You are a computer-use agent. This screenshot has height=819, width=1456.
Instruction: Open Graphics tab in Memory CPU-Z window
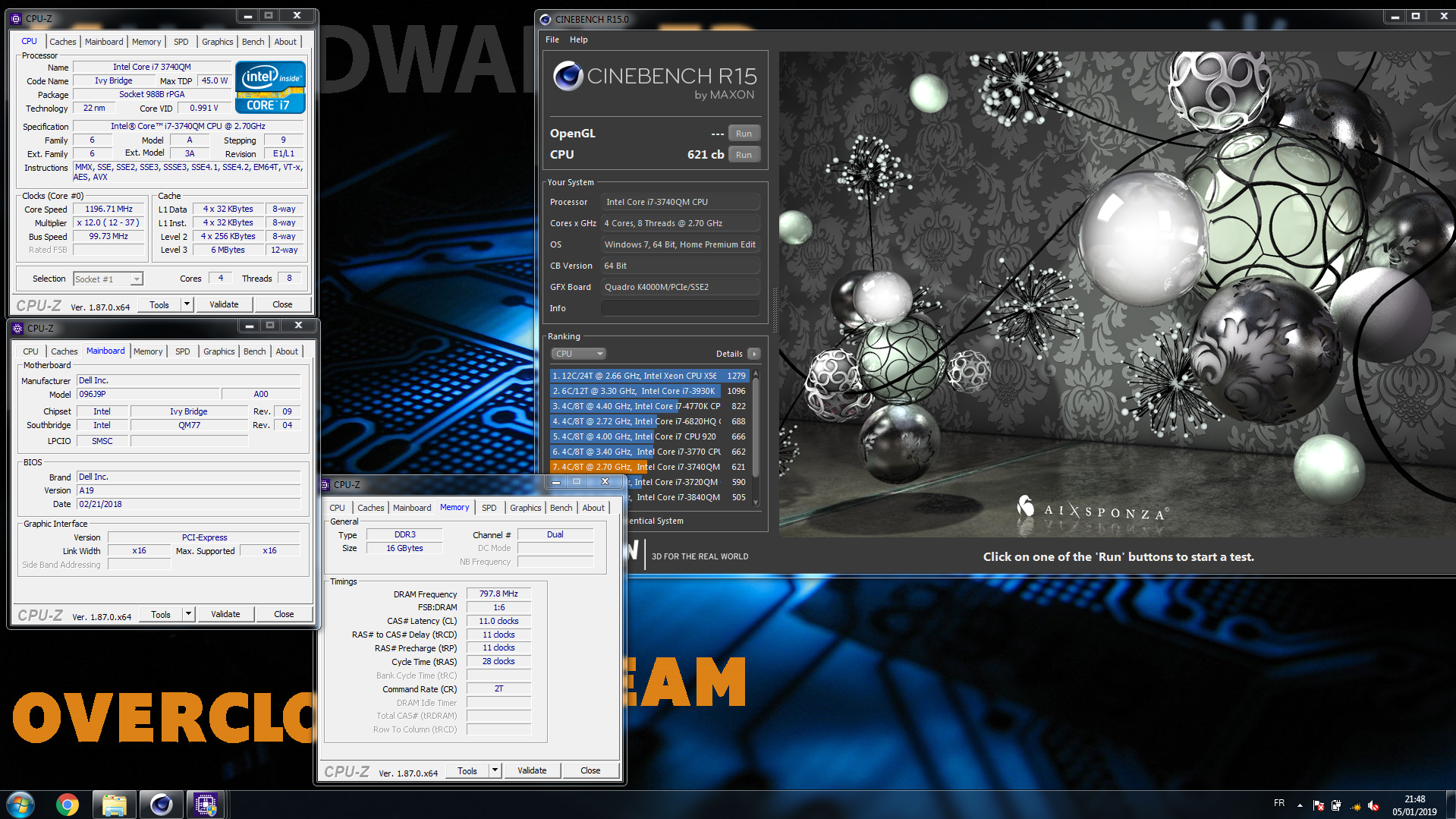[526, 508]
